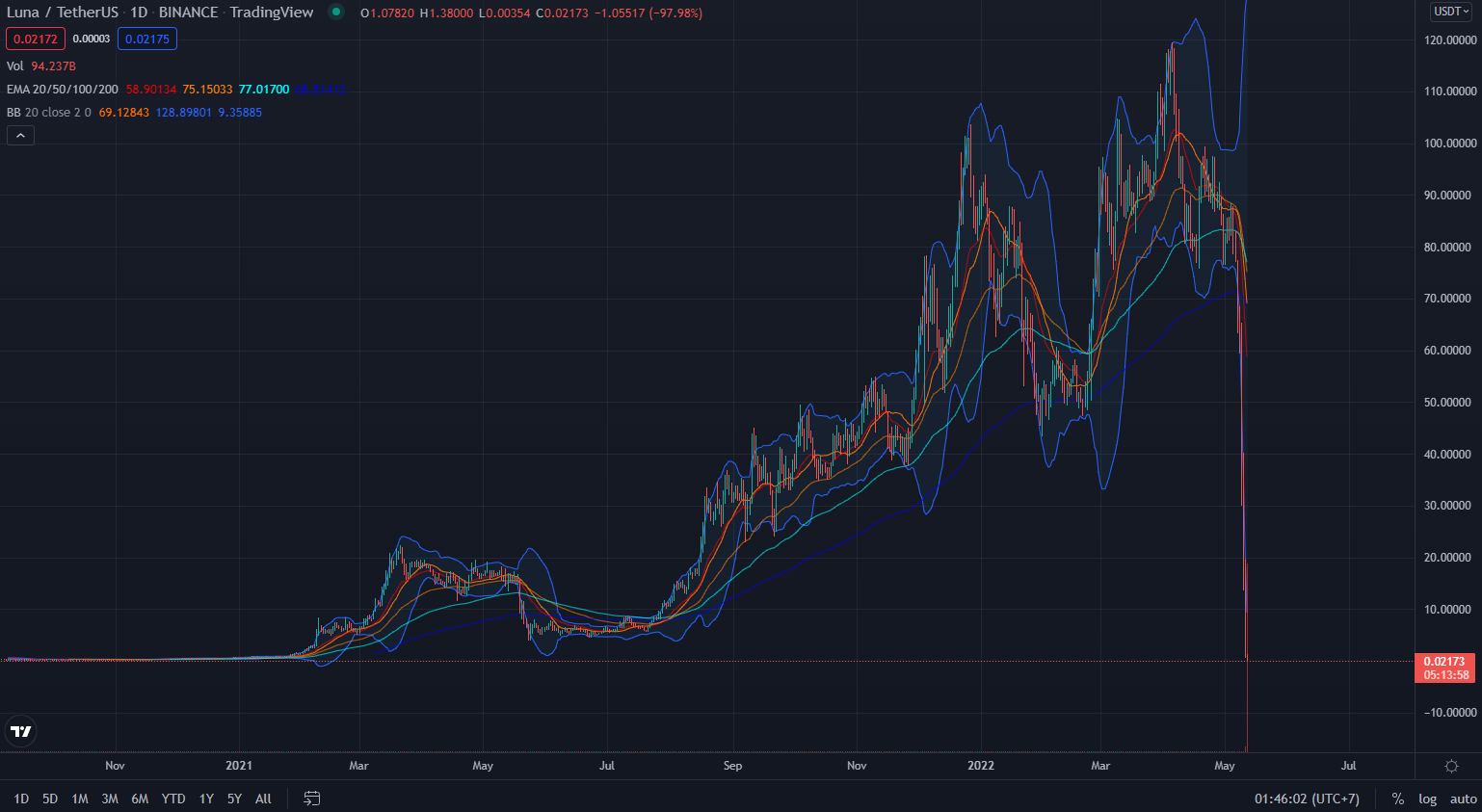Screen dimensions: 1482x812
Task: Select the 3M time range
Action: click(110, 799)
